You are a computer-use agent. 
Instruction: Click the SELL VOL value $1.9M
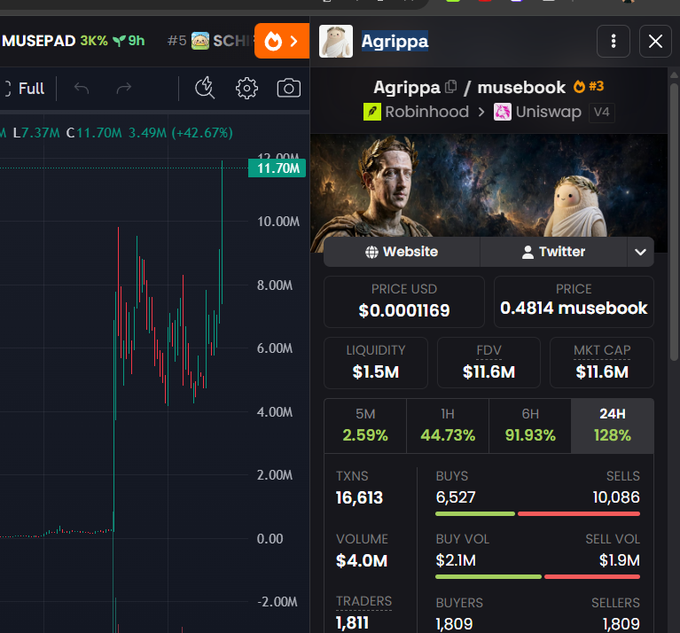pyautogui.click(x=619, y=561)
